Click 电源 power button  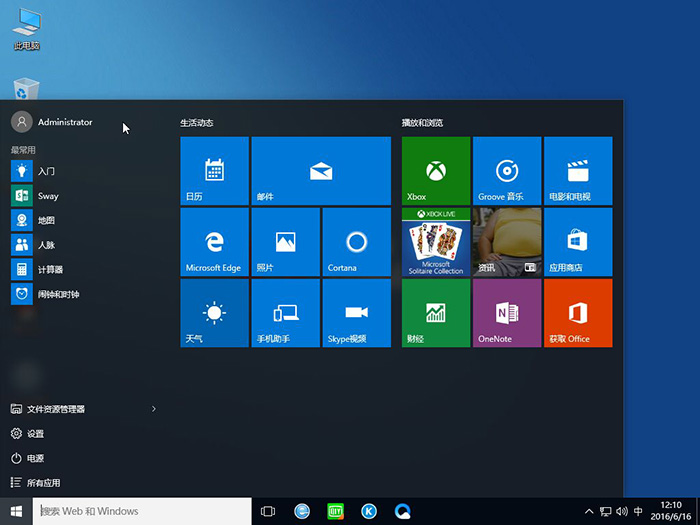click(35, 458)
